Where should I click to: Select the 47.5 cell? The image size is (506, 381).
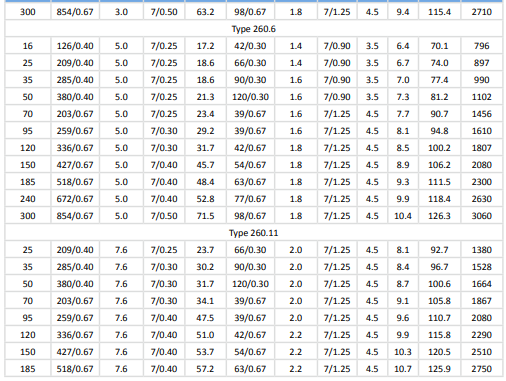[x=205, y=318]
